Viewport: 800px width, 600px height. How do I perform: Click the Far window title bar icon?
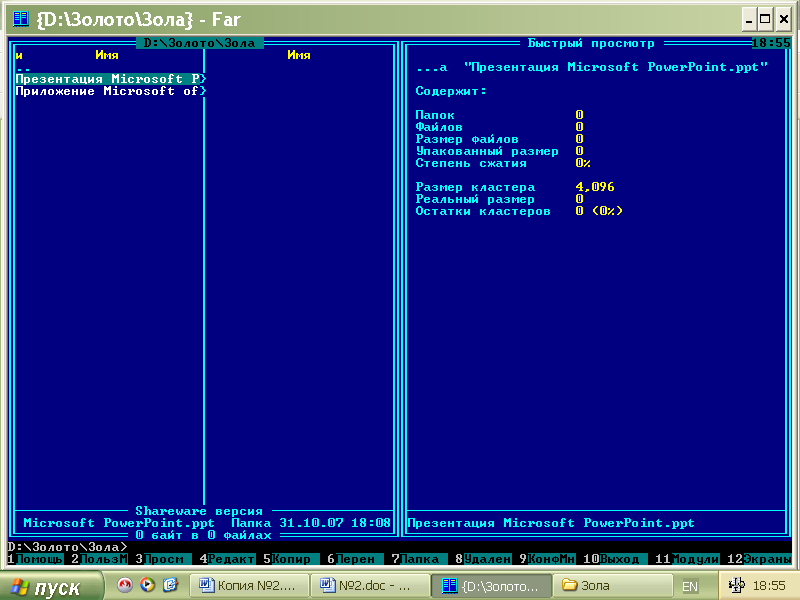(x=21, y=19)
